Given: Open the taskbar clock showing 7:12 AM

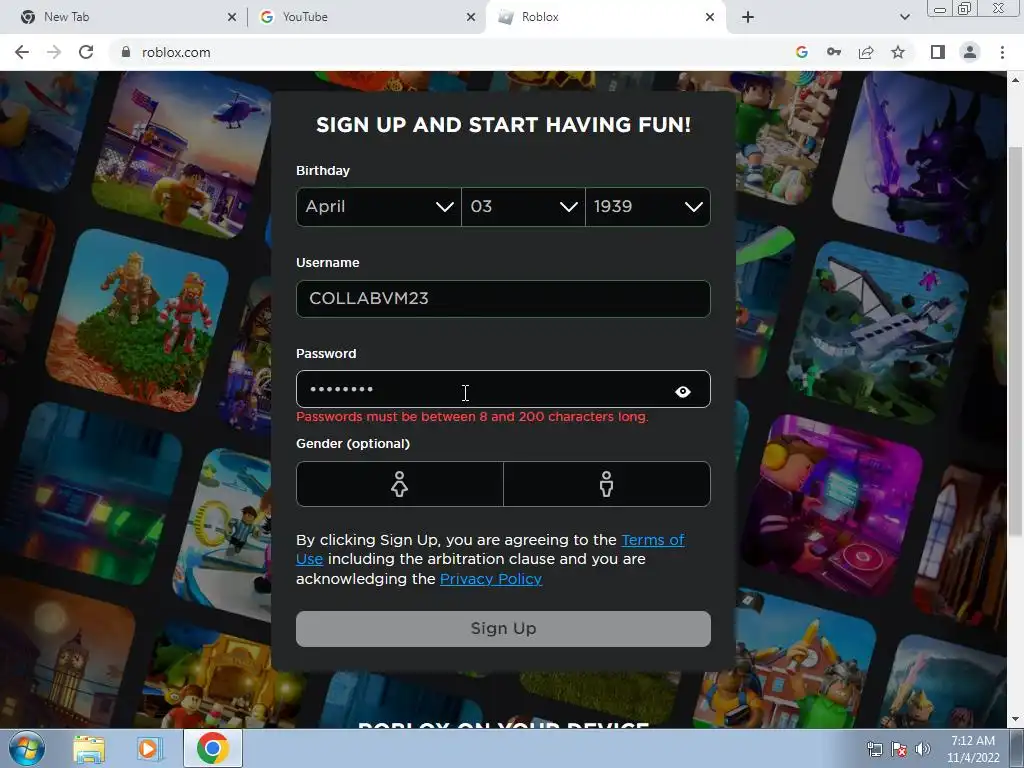Looking at the screenshot, I should coord(973,749).
